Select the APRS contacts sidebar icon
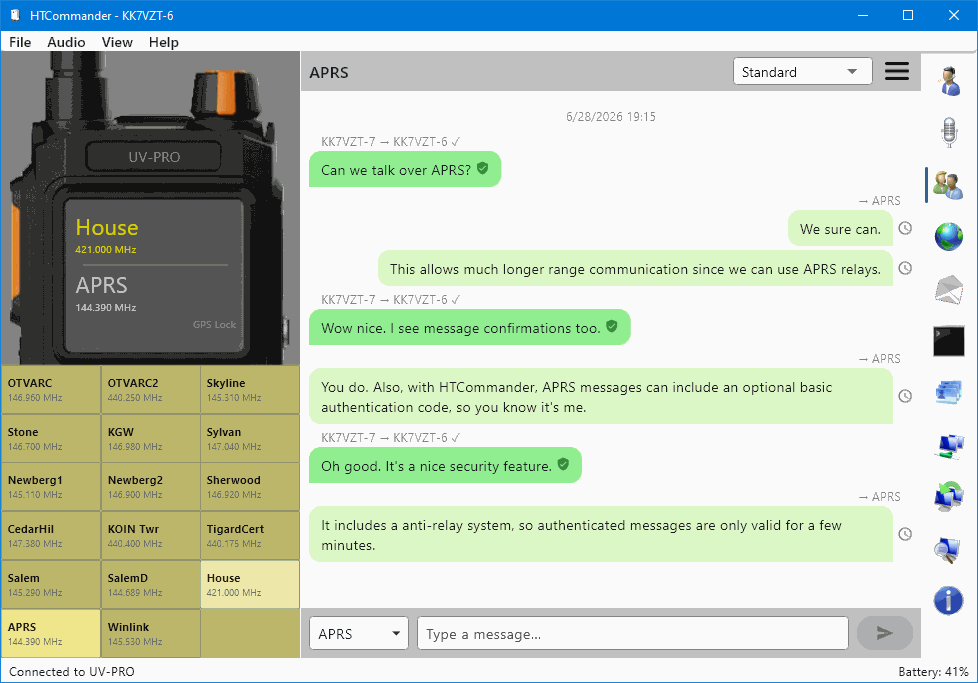 949,185
